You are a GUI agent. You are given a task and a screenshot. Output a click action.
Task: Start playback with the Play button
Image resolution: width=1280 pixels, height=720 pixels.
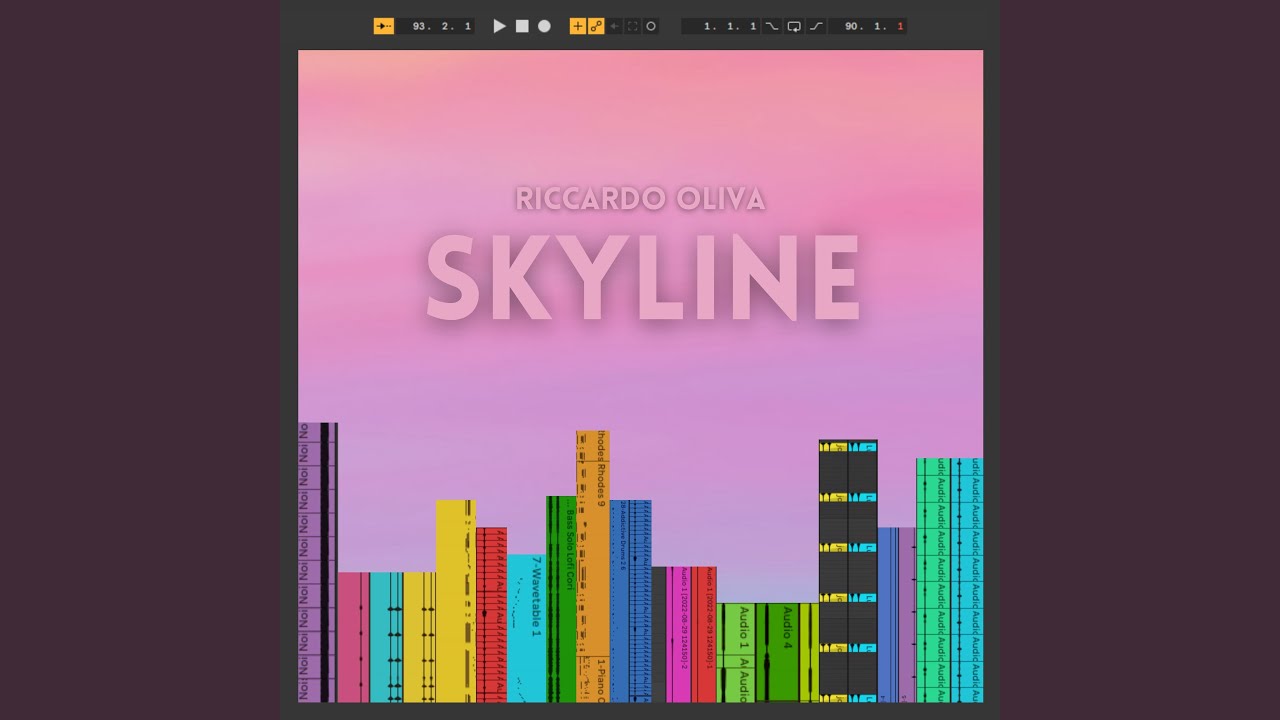pyautogui.click(x=499, y=26)
